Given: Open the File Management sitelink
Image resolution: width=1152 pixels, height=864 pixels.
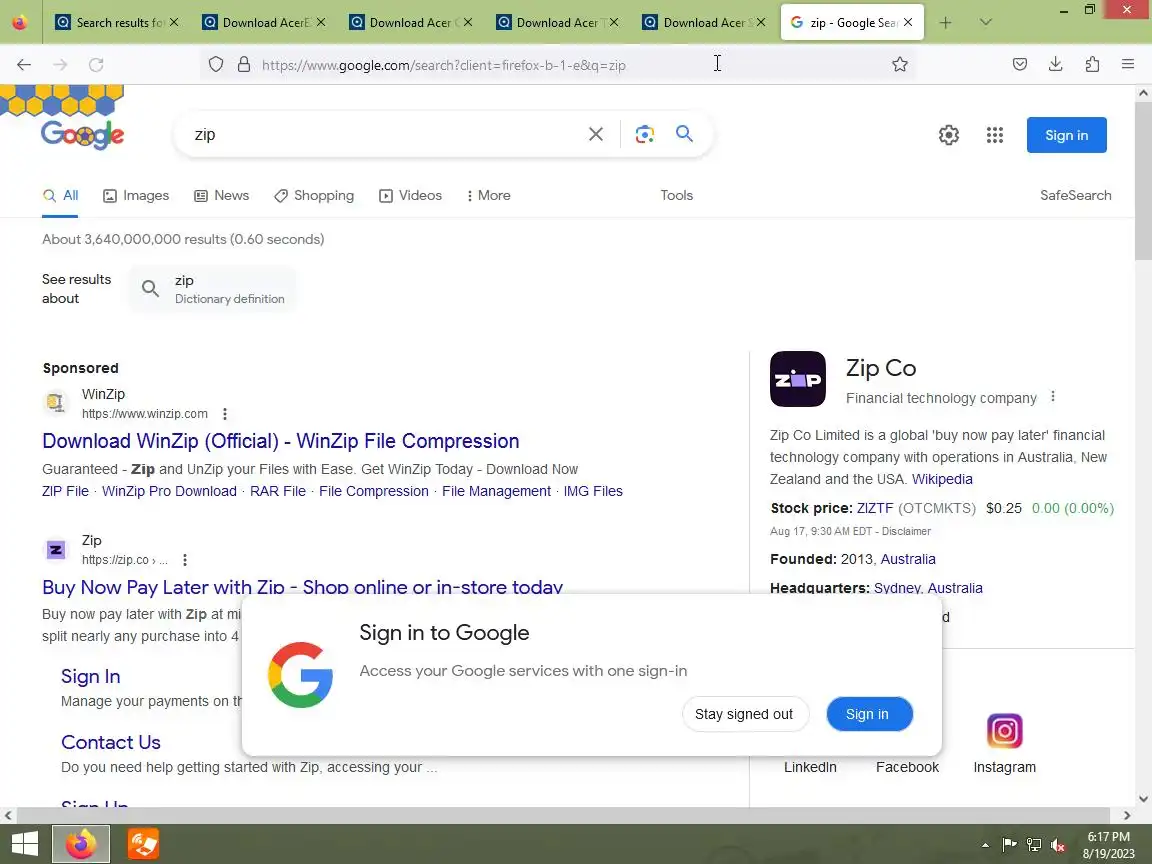Looking at the screenshot, I should click(x=496, y=491).
